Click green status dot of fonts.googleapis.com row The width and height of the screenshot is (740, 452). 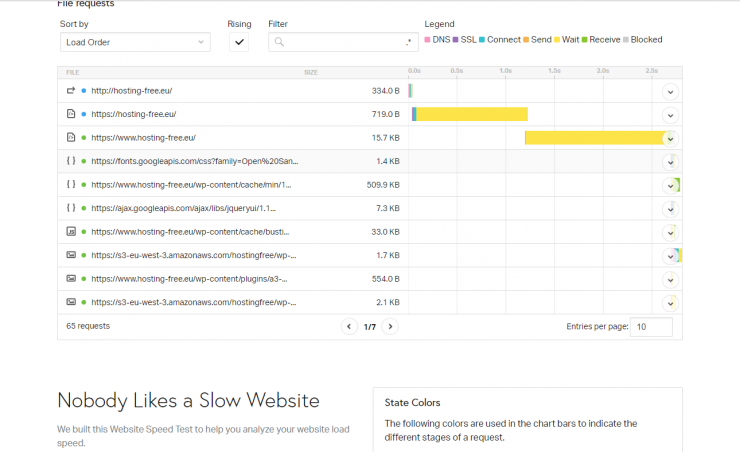coord(84,161)
